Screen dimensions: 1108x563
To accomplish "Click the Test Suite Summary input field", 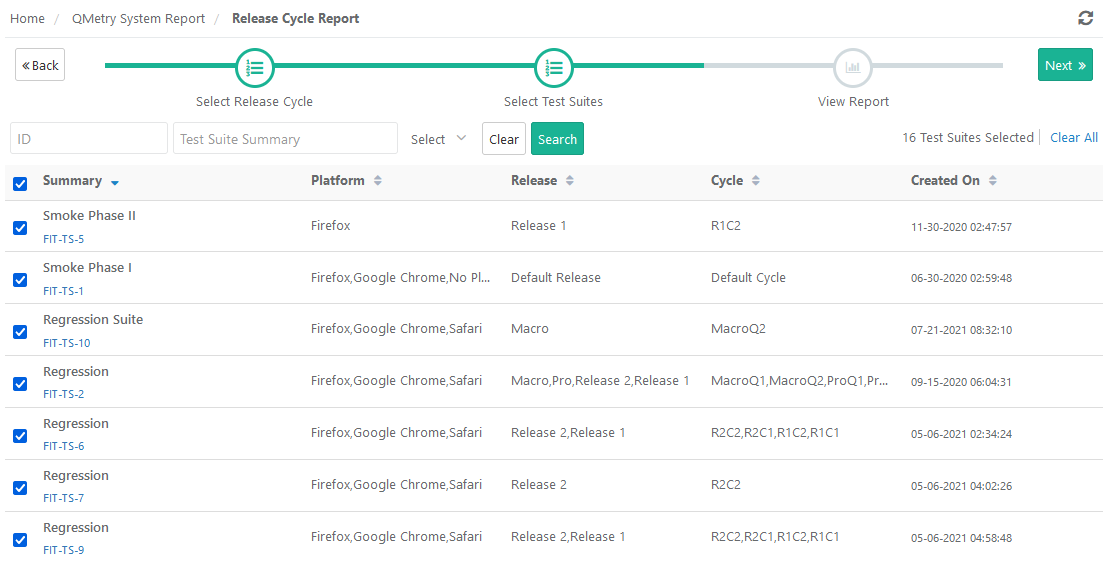I will point(285,139).
